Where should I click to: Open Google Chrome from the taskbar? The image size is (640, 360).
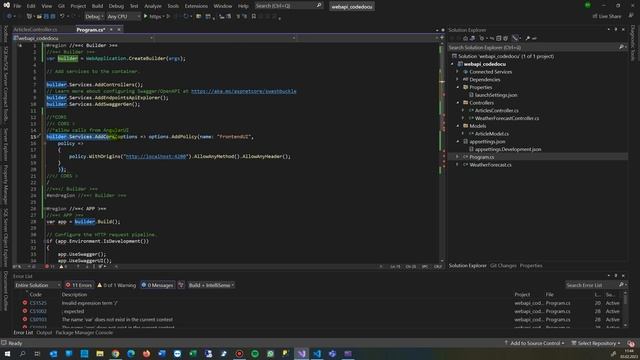(116, 353)
